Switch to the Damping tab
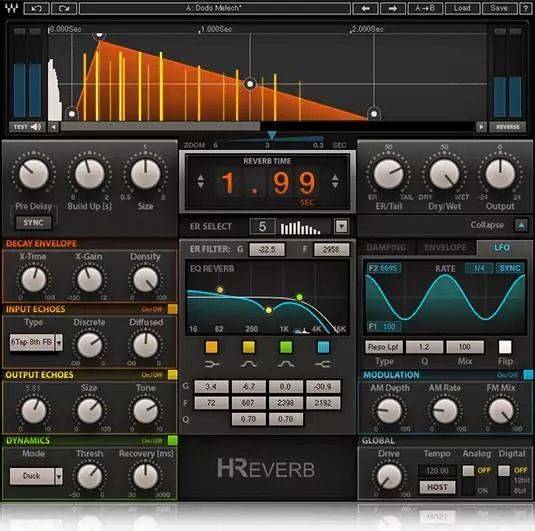Screen dimensions: 535x531 click(x=386, y=247)
